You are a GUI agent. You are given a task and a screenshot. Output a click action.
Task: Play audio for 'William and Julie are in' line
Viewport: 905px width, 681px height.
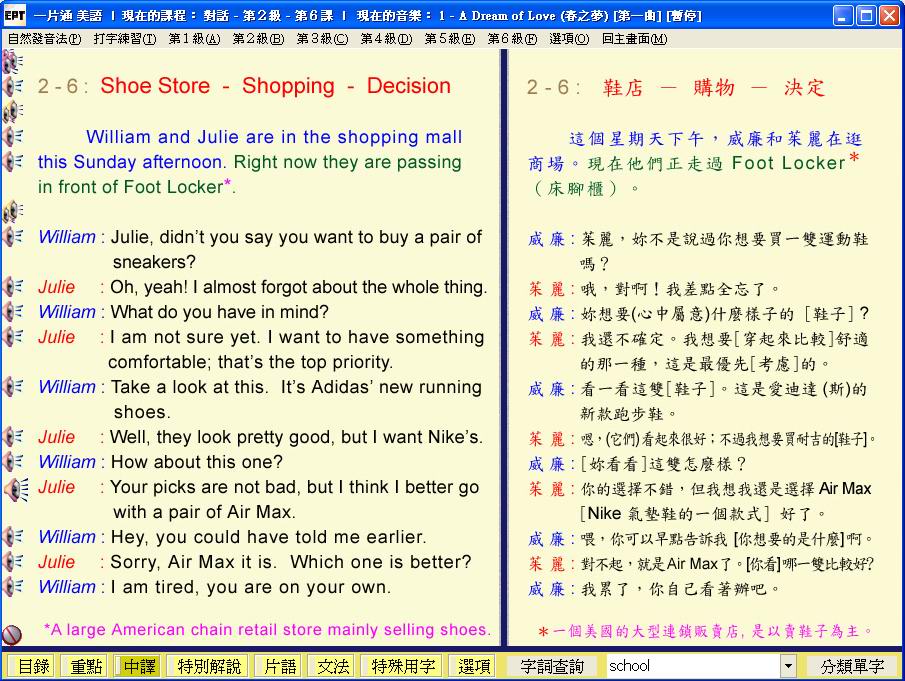tap(13, 137)
